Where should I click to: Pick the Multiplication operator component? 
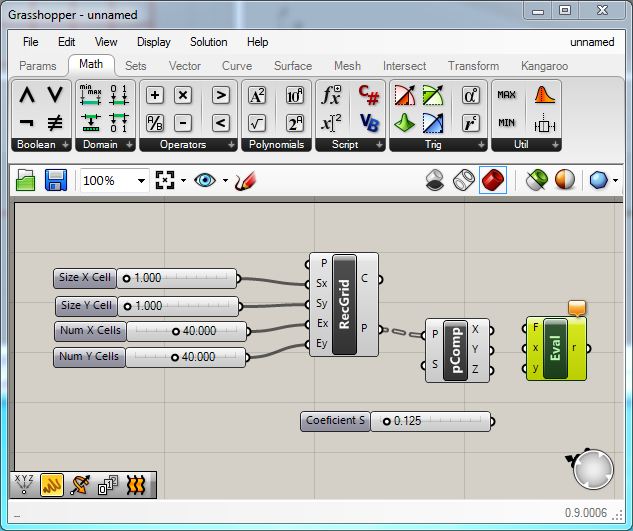183,96
